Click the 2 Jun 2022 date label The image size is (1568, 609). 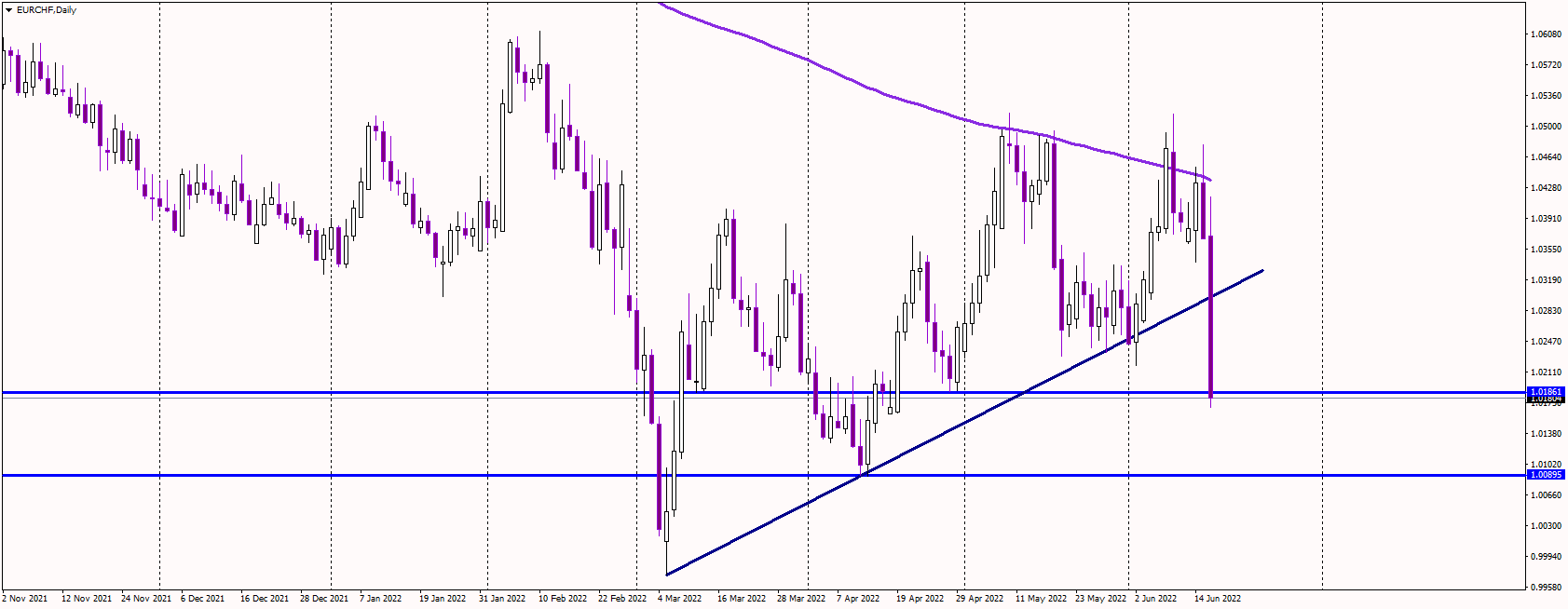(x=1156, y=599)
